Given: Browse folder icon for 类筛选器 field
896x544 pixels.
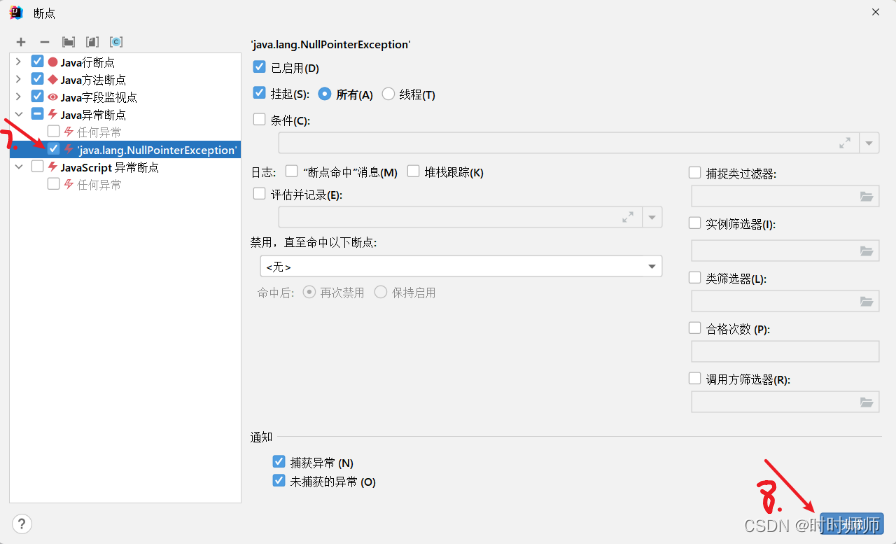Looking at the screenshot, I should point(866,301).
